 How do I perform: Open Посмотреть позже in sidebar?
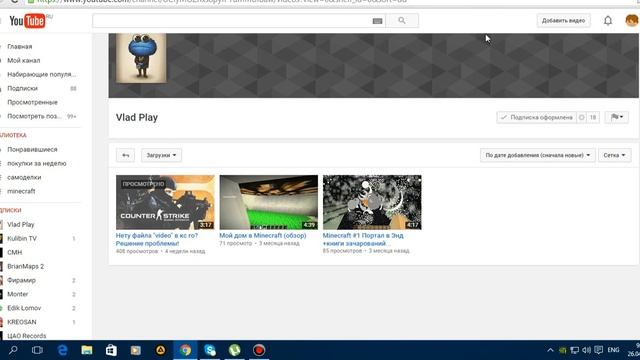click(34, 116)
